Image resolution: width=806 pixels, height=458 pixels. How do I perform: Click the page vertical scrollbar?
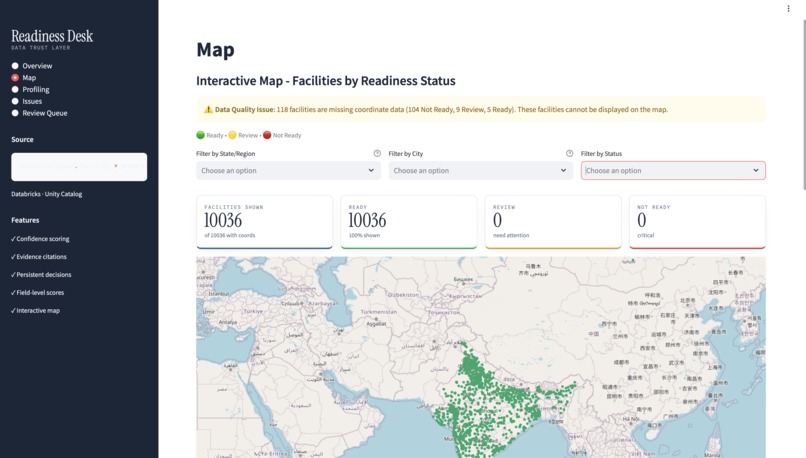coord(803,103)
